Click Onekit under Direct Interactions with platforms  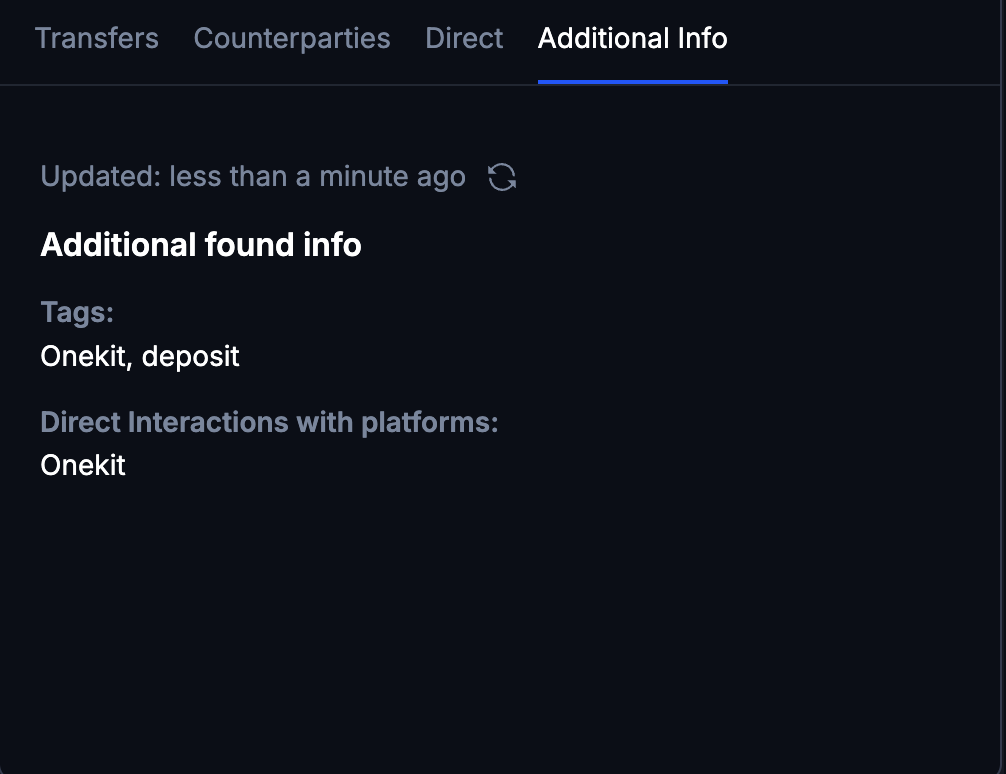point(81,465)
